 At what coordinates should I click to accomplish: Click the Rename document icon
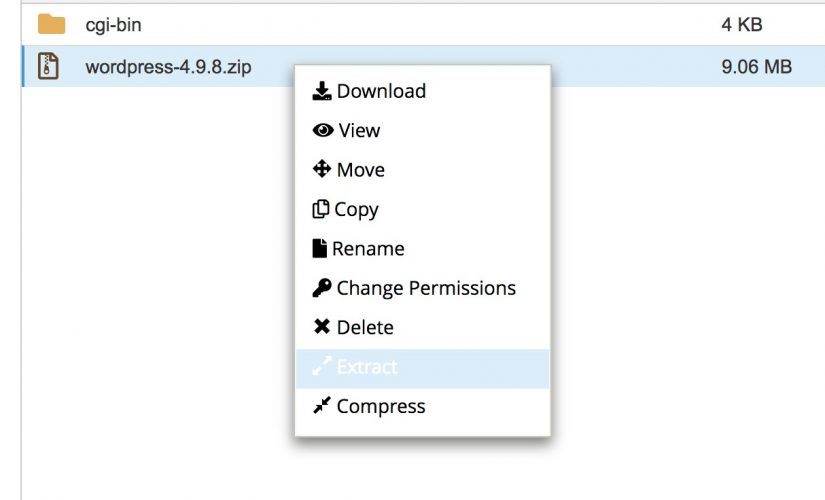click(319, 248)
